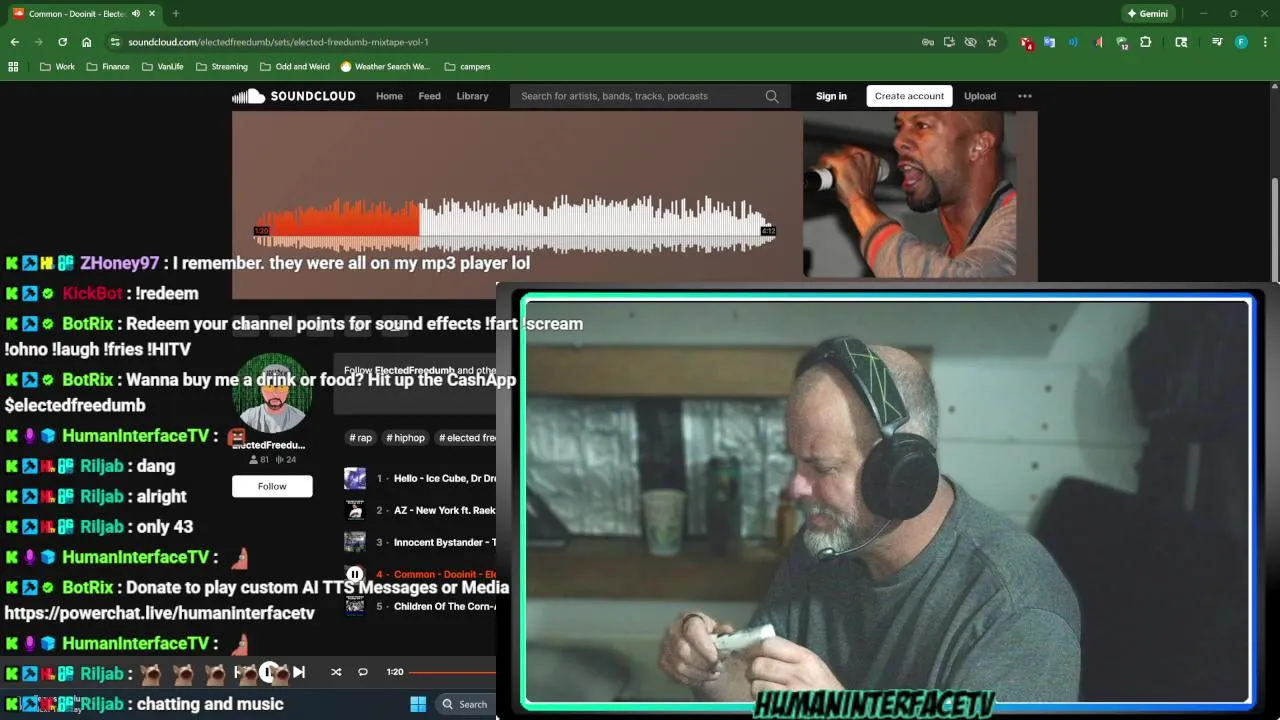Image resolution: width=1280 pixels, height=720 pixels.
Task: Go to SoundCloud Library tab
Action: 472,96
